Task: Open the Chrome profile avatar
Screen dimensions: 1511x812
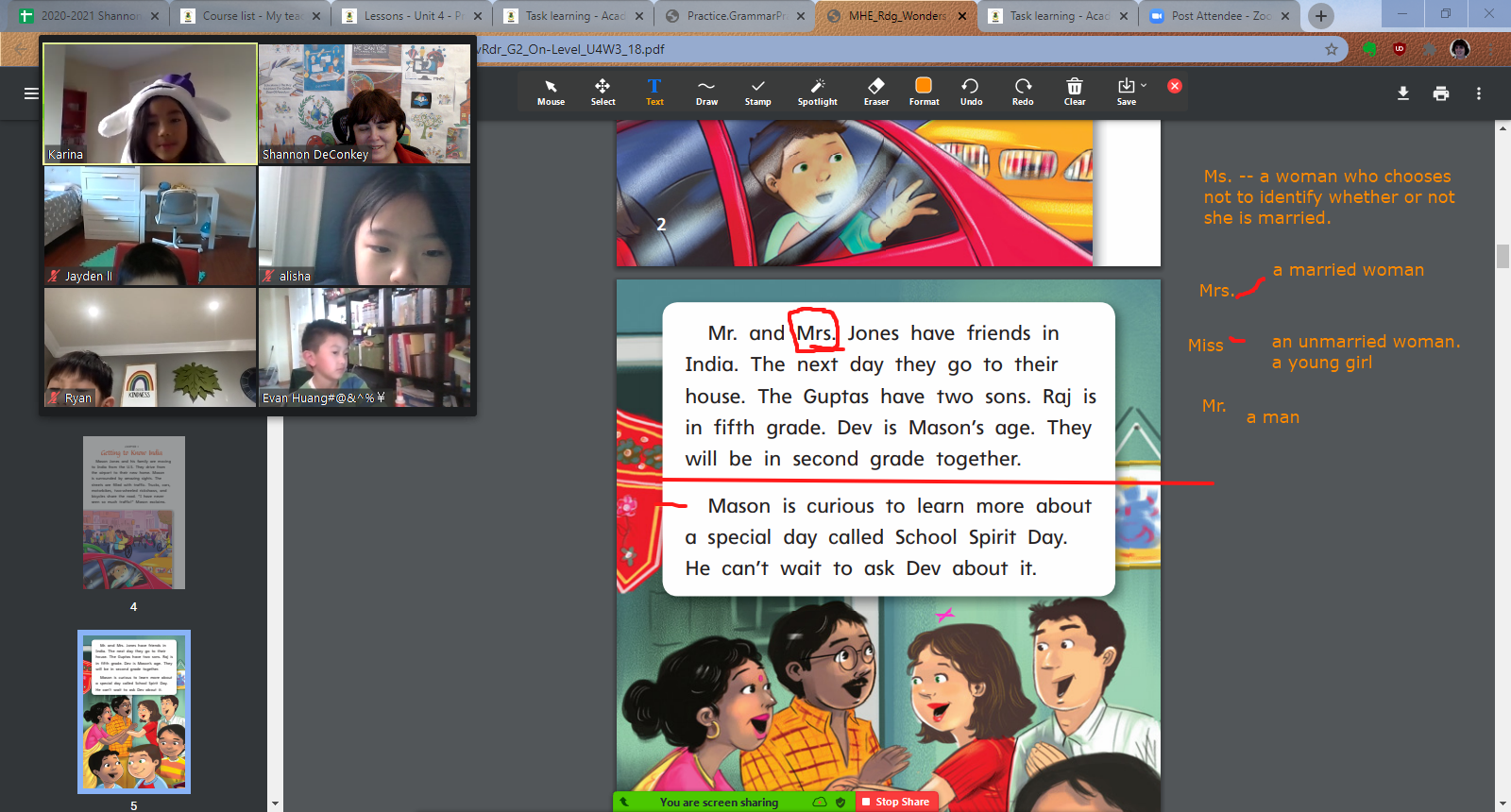Action: tap(1460, 49)
